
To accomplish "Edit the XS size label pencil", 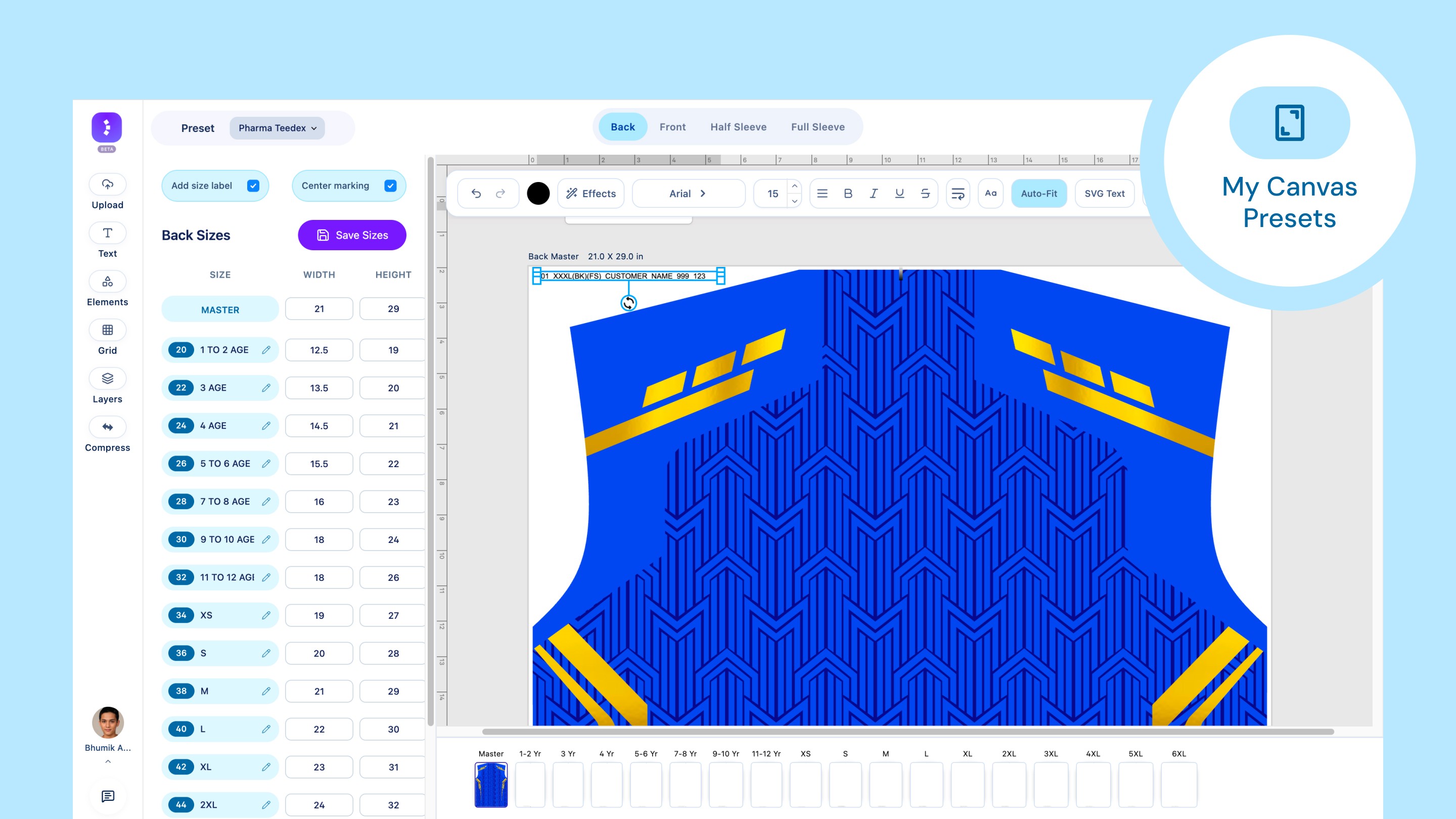I will click(x=266, y=615).
